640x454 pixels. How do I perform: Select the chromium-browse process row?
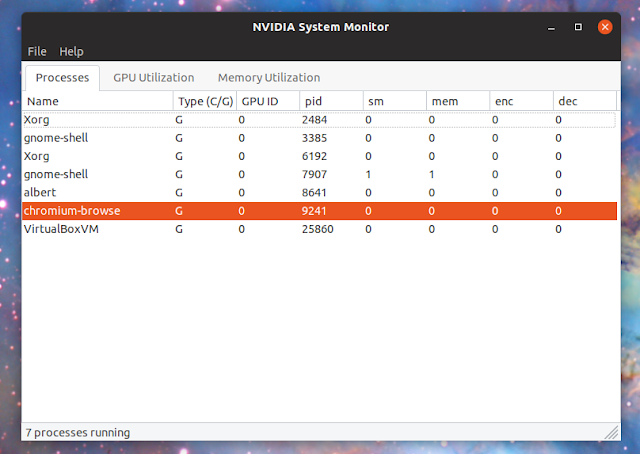(319, 211)
